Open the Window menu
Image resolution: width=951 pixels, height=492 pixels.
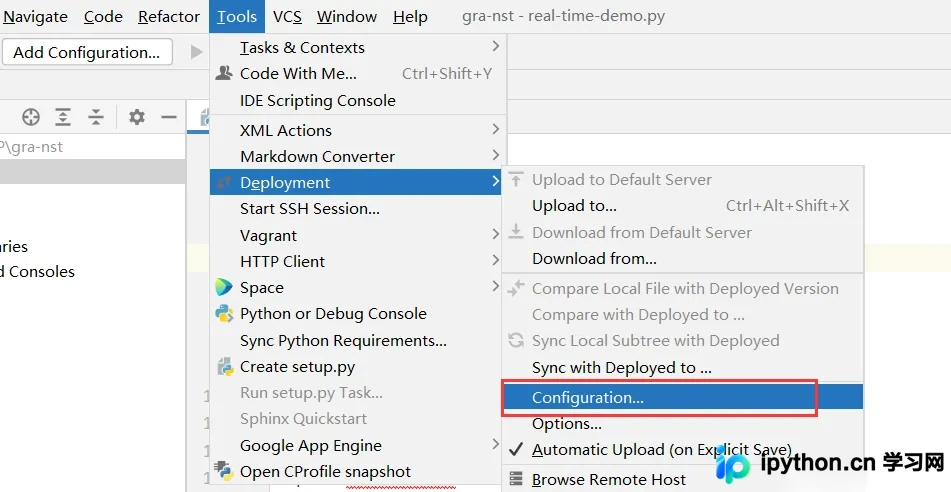pyautogui.click(x=347, y=16)
